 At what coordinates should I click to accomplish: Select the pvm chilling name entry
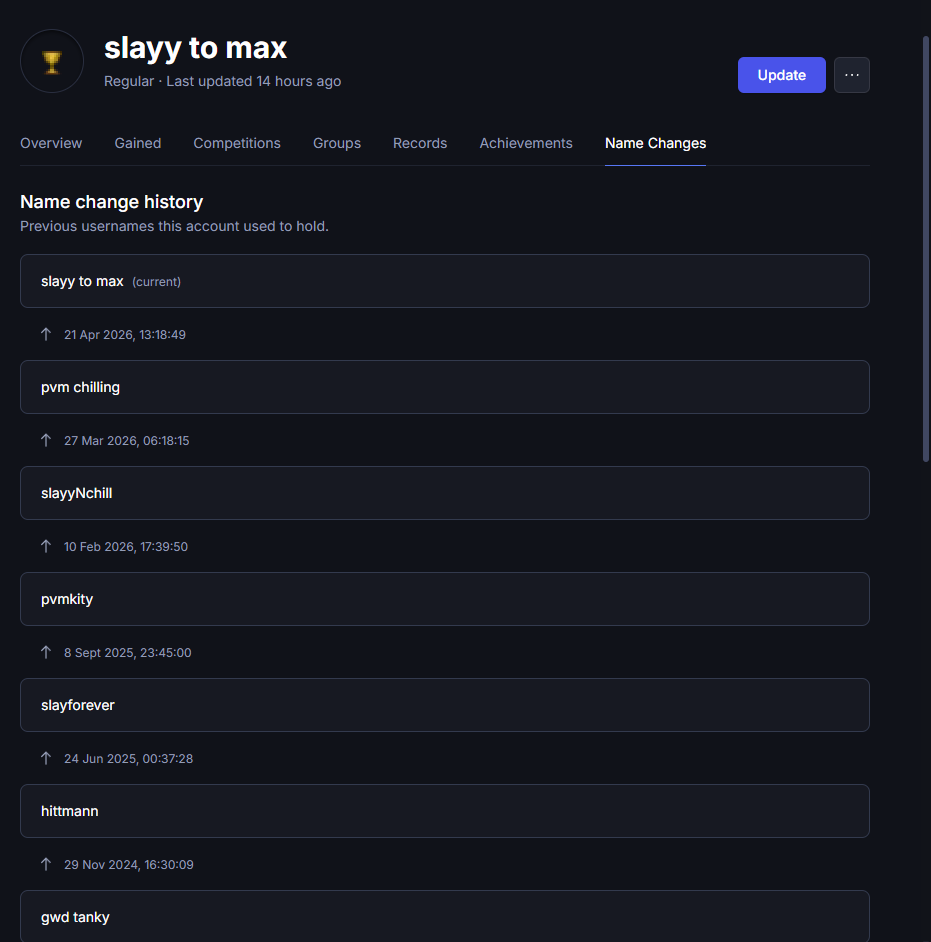tap(444, 387)
